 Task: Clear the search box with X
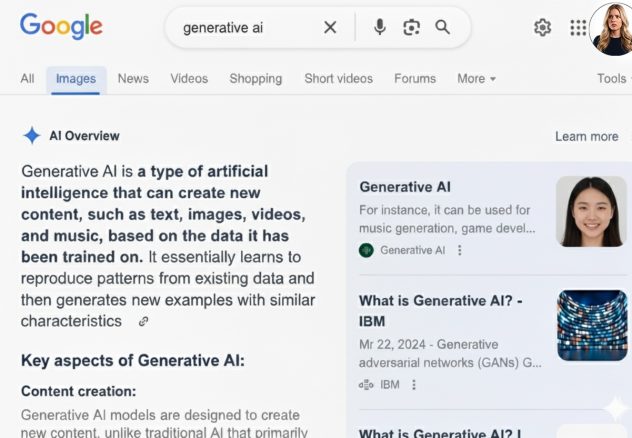tap(330, 27)
